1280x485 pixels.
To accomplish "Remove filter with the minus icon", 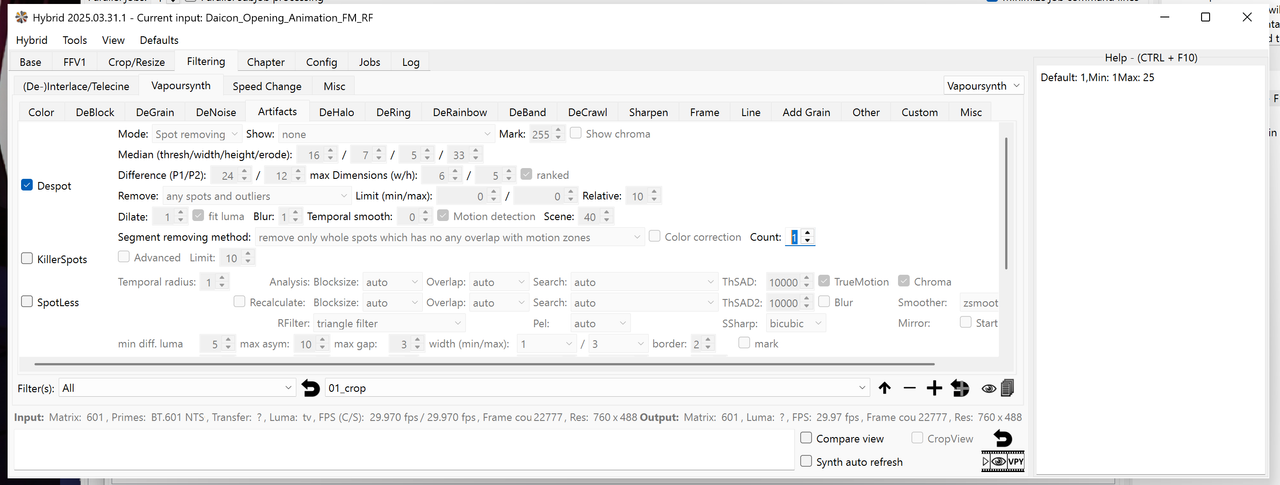I will coord(909,388).
